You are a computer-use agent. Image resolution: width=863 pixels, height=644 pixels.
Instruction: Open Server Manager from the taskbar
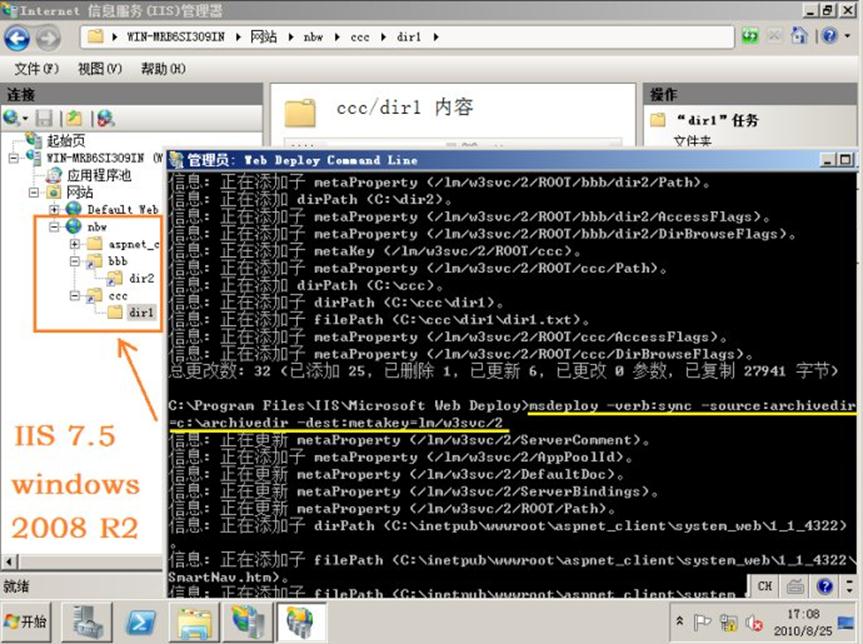[x=87, y=622]
